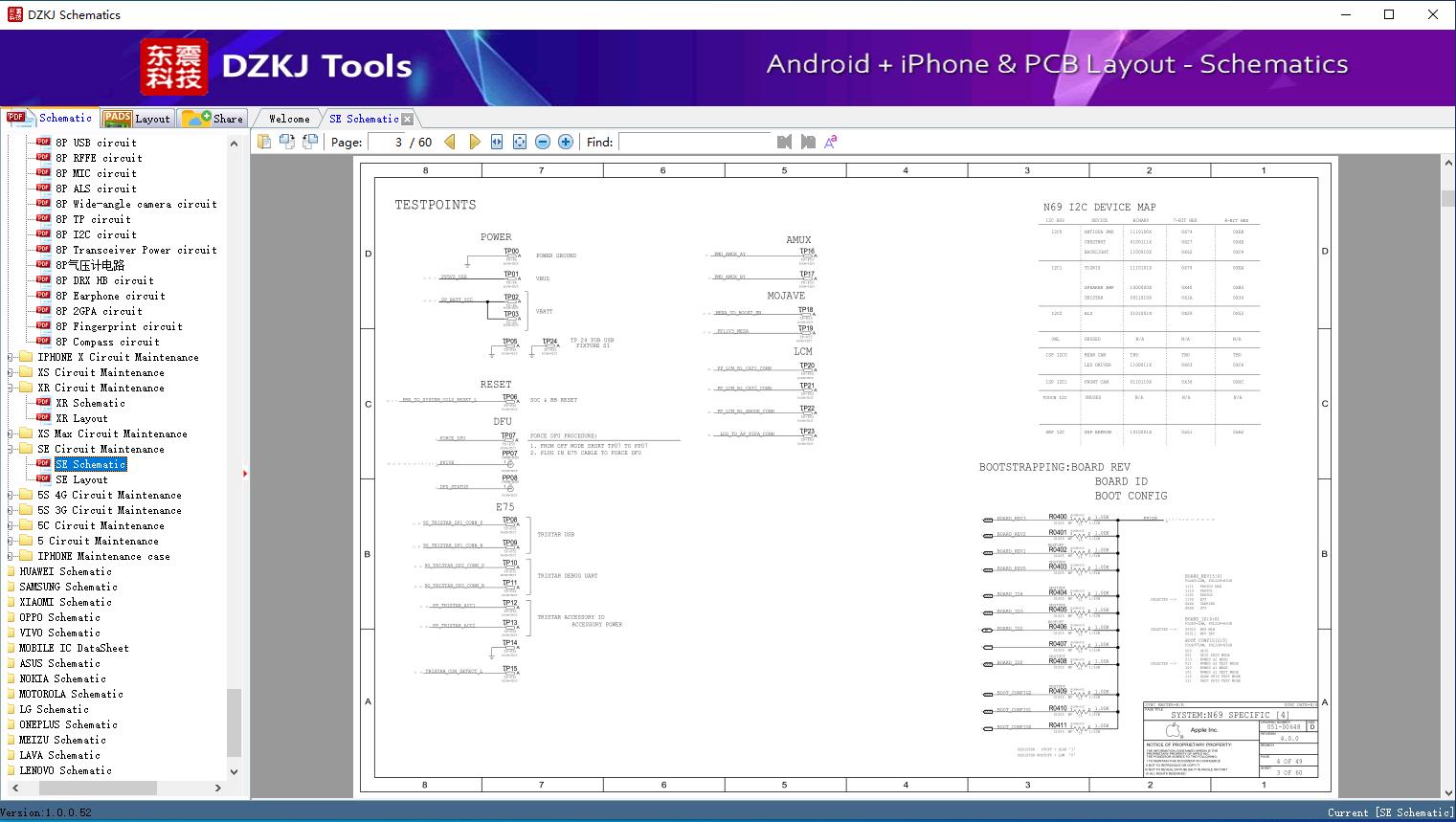Open the OPPO Schematic folder
This screenshot has height=822, width=1456.
(59, 617)
